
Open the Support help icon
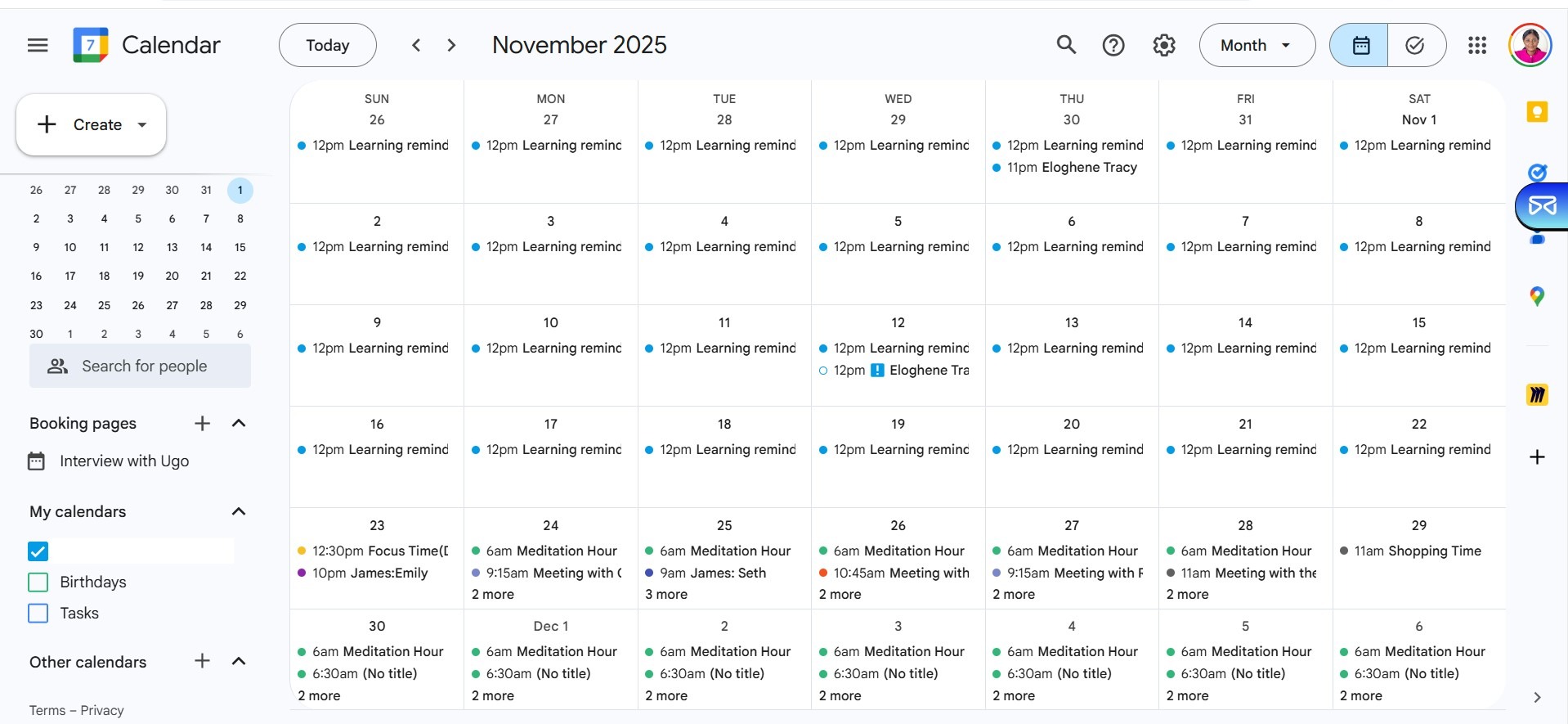1113,45
